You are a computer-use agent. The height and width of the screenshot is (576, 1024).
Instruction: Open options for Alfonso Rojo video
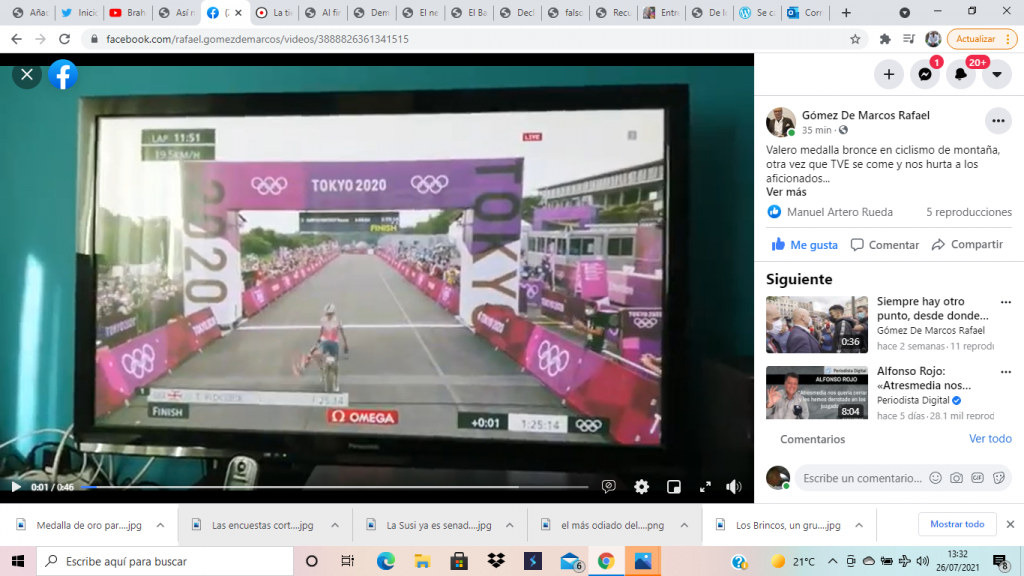(x=1006, y=372)
